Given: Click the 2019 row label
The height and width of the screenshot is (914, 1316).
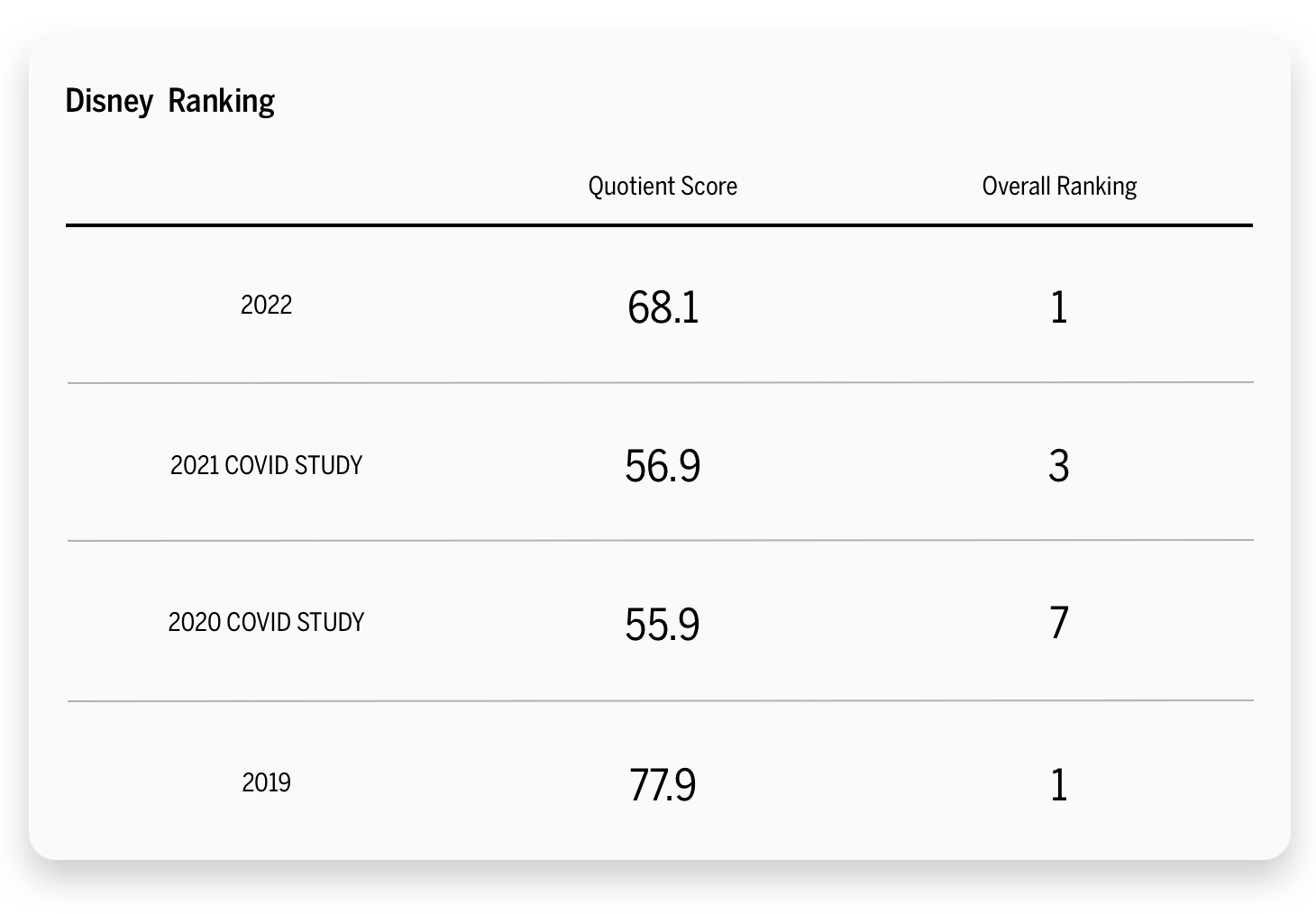Looking at the screenshot, I should tap(266, 782).
